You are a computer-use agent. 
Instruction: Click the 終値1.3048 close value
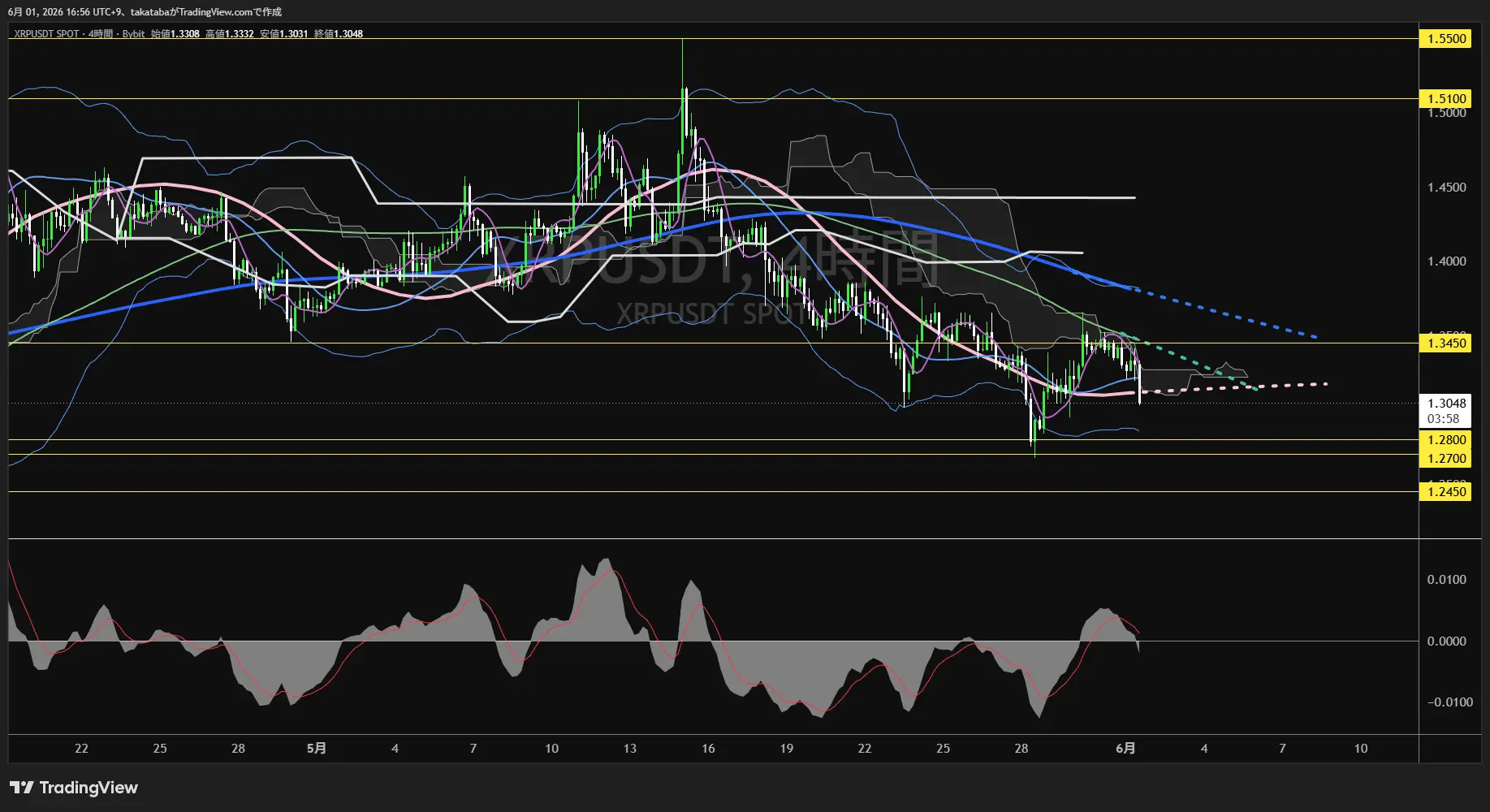coord(339,34)
